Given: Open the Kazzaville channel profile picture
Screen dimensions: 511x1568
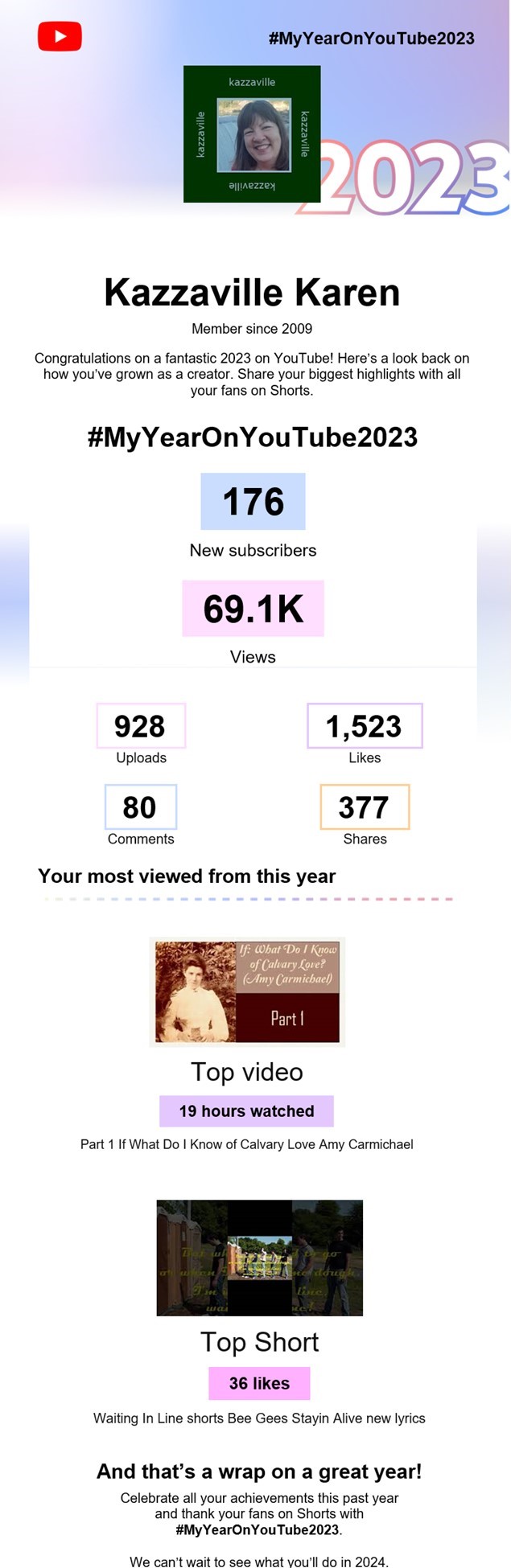Looking at the screenshot, I should [253, 134].
